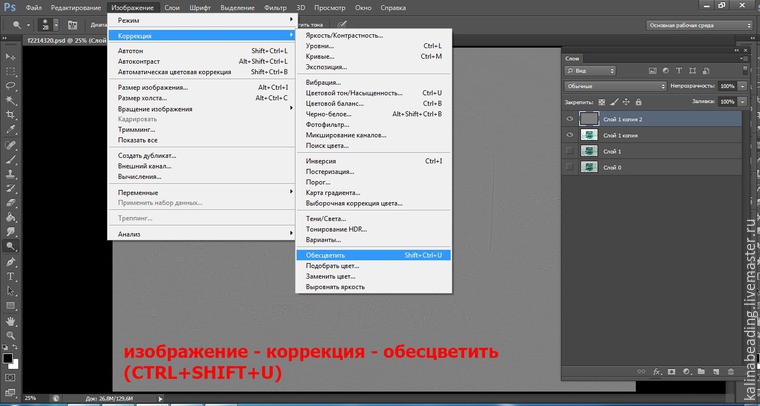The image size is (760, 406).
Task: Open Заливка fill slider arrow
Action: click(x=743, y=102)
